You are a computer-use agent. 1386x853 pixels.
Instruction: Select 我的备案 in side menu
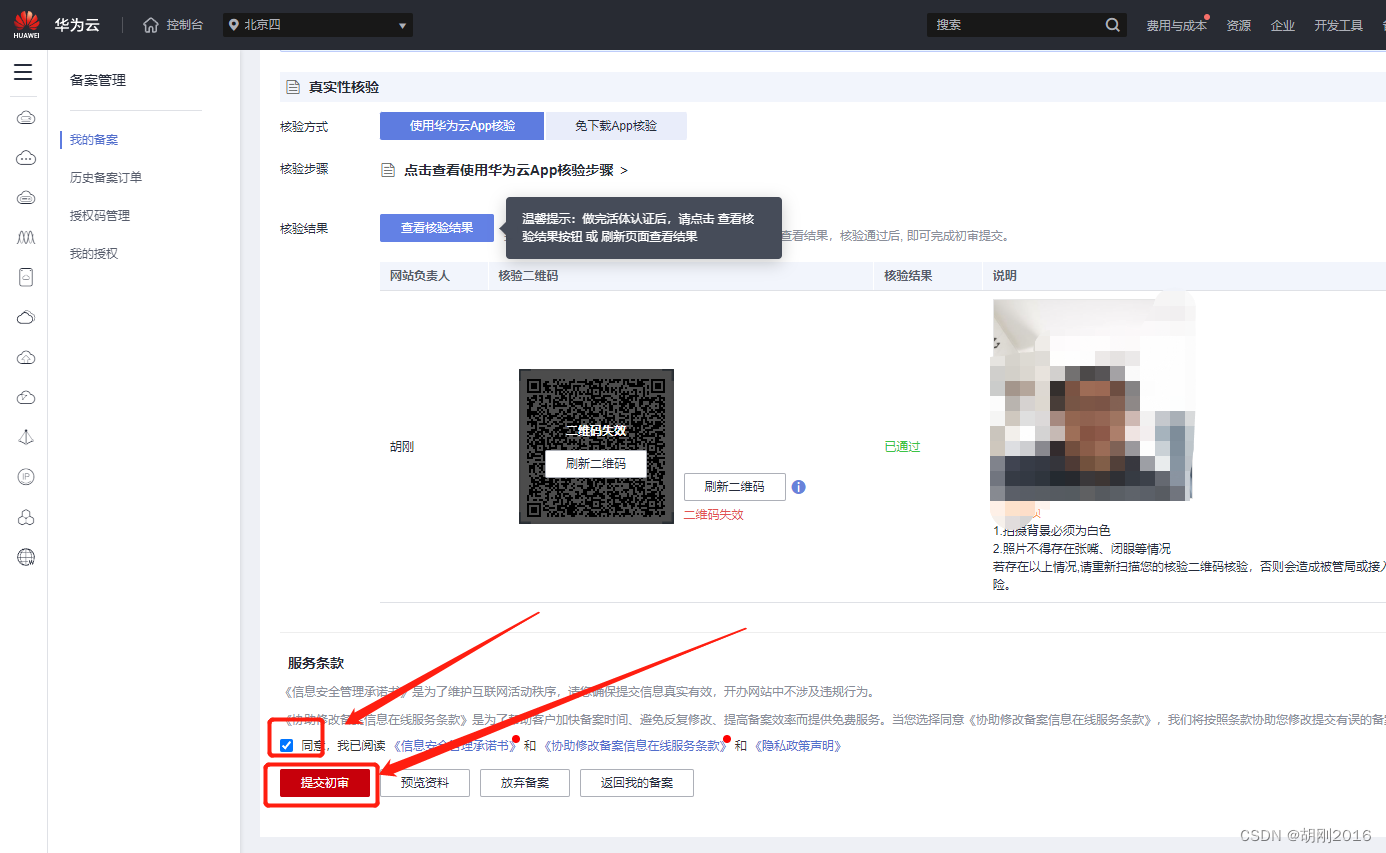point(94,140)
